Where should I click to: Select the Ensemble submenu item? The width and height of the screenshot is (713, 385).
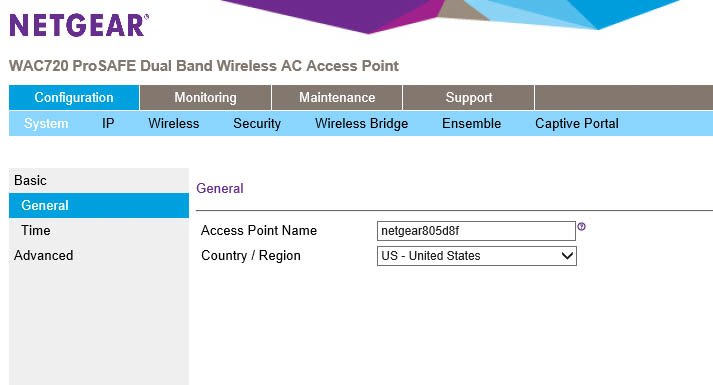(x=472, y=124)
